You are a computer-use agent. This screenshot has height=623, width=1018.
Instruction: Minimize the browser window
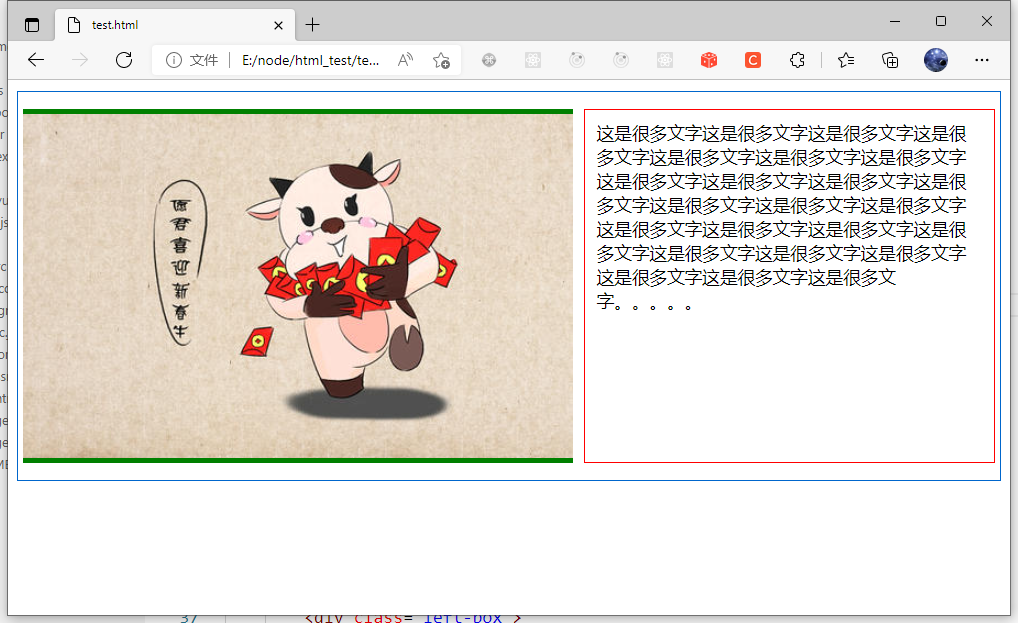pos(895,21)
